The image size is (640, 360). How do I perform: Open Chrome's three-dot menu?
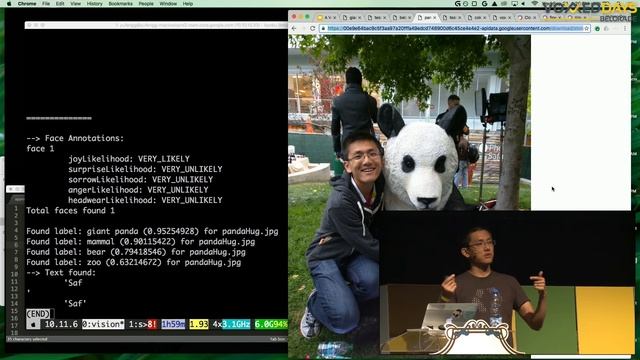click(x=625, y=28)
